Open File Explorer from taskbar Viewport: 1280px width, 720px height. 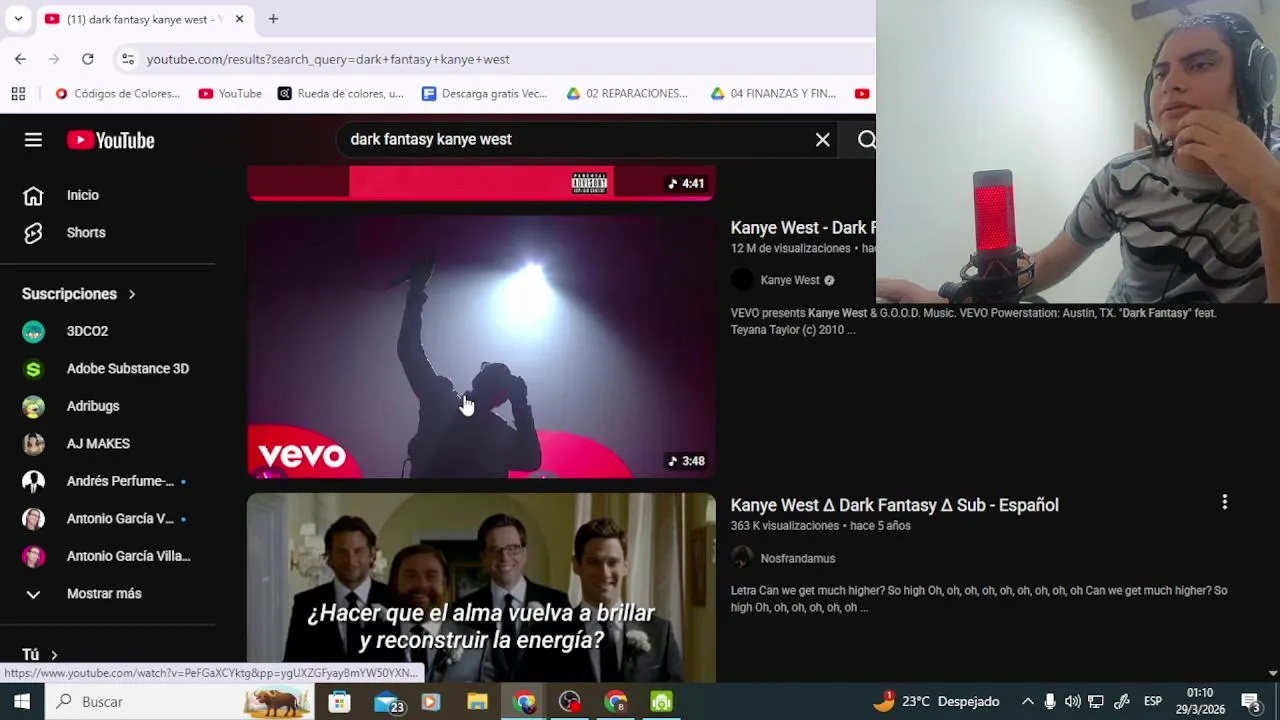477,702
